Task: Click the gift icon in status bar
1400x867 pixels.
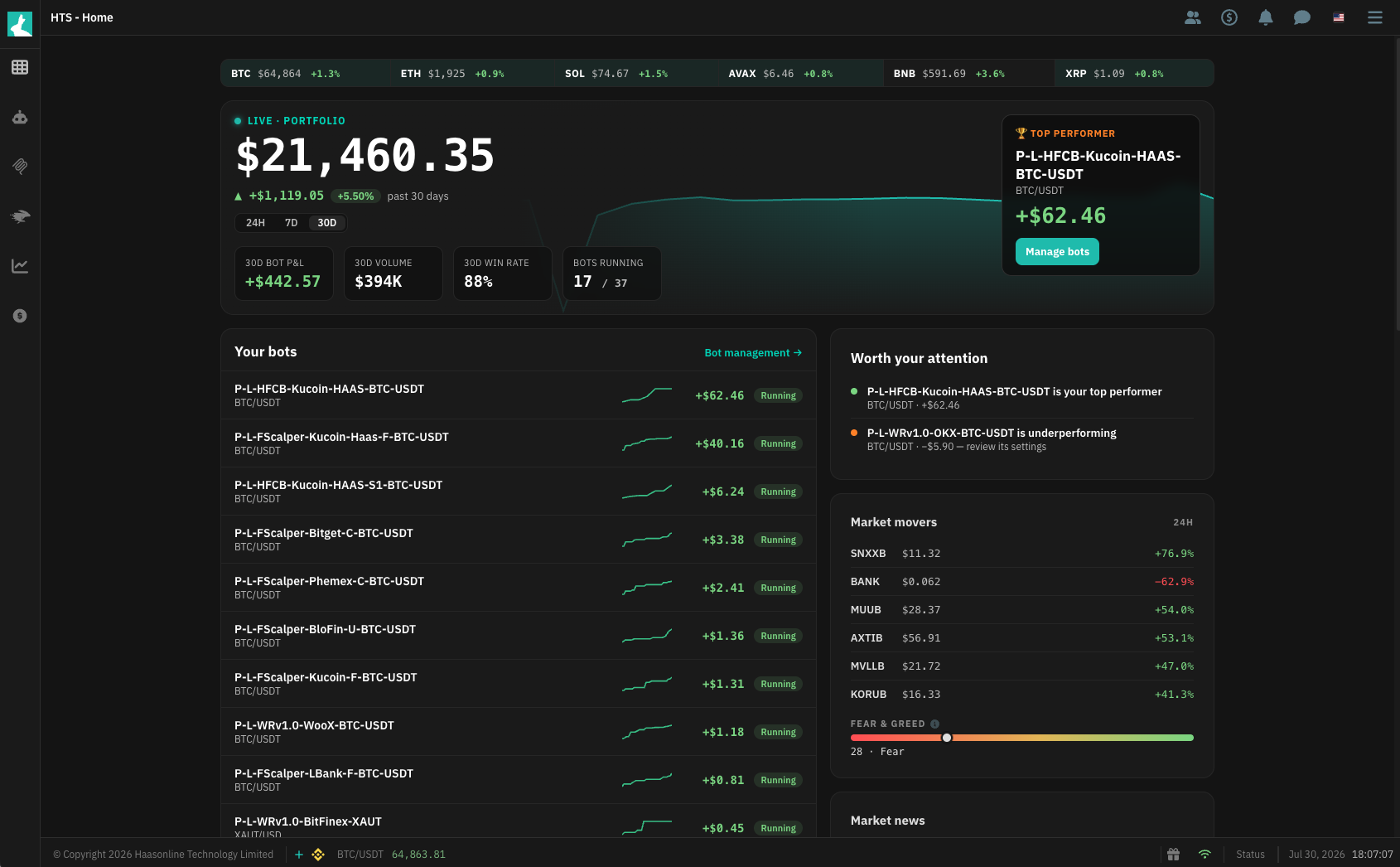Action: [1173, 855]
